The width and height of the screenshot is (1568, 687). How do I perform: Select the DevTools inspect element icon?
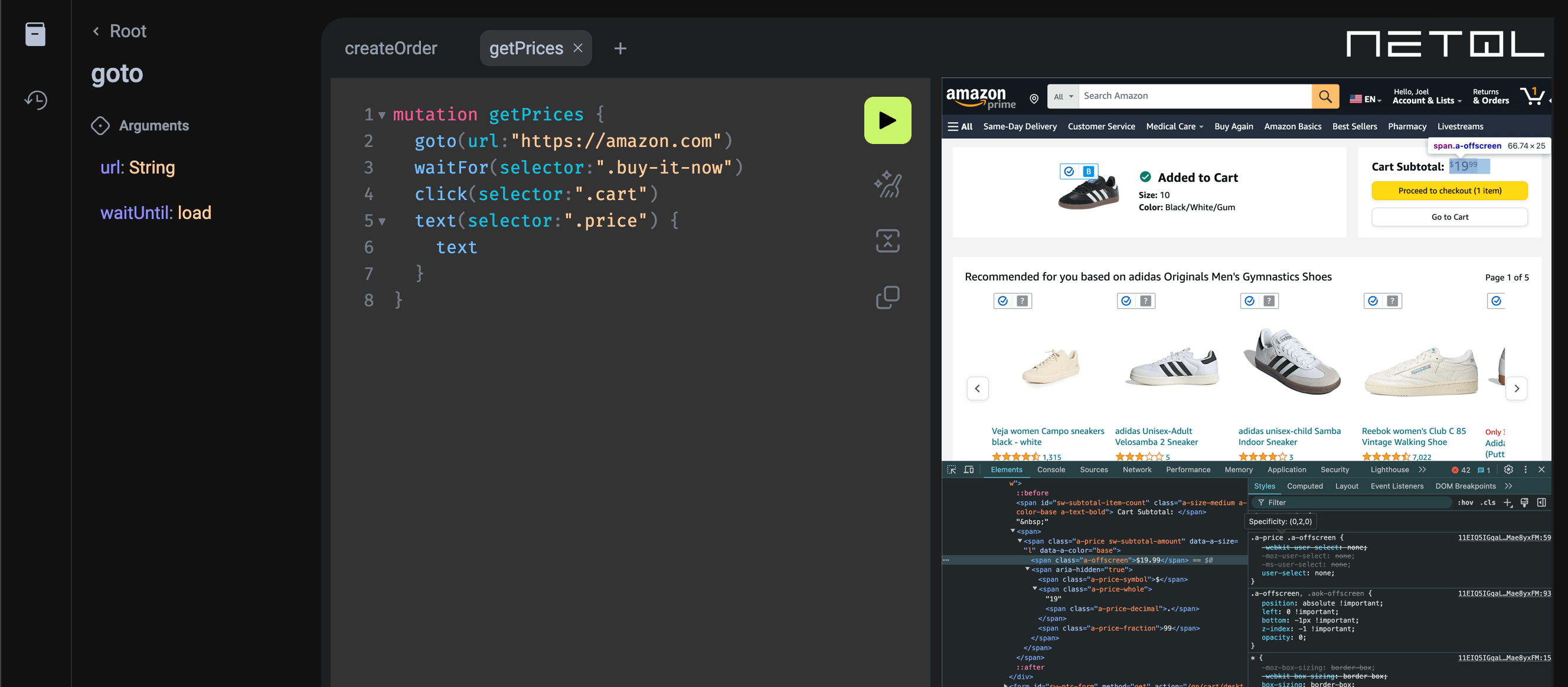(952, 469)
